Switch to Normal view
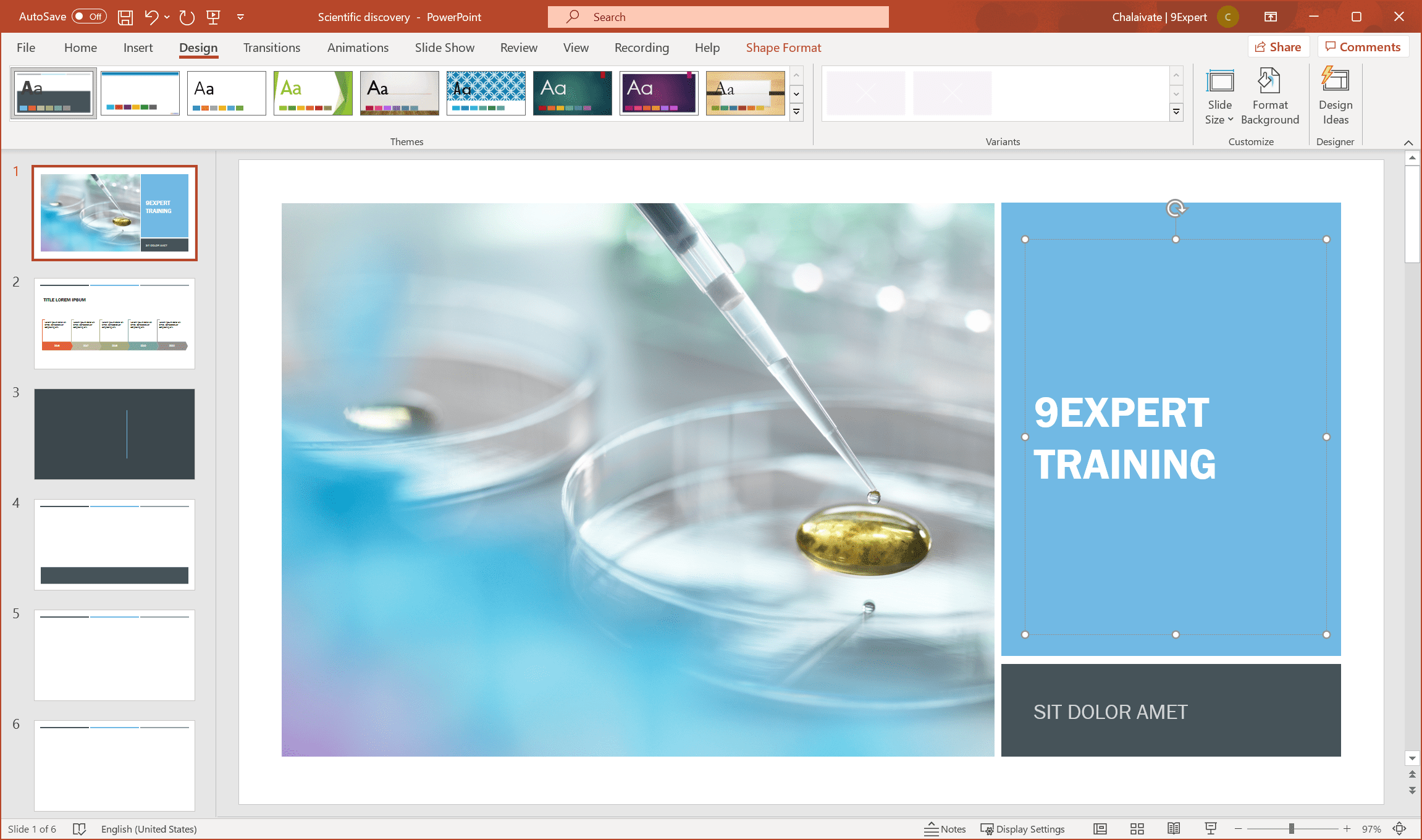This screenshot has width=1422, height=840. tap(1100, 829)
